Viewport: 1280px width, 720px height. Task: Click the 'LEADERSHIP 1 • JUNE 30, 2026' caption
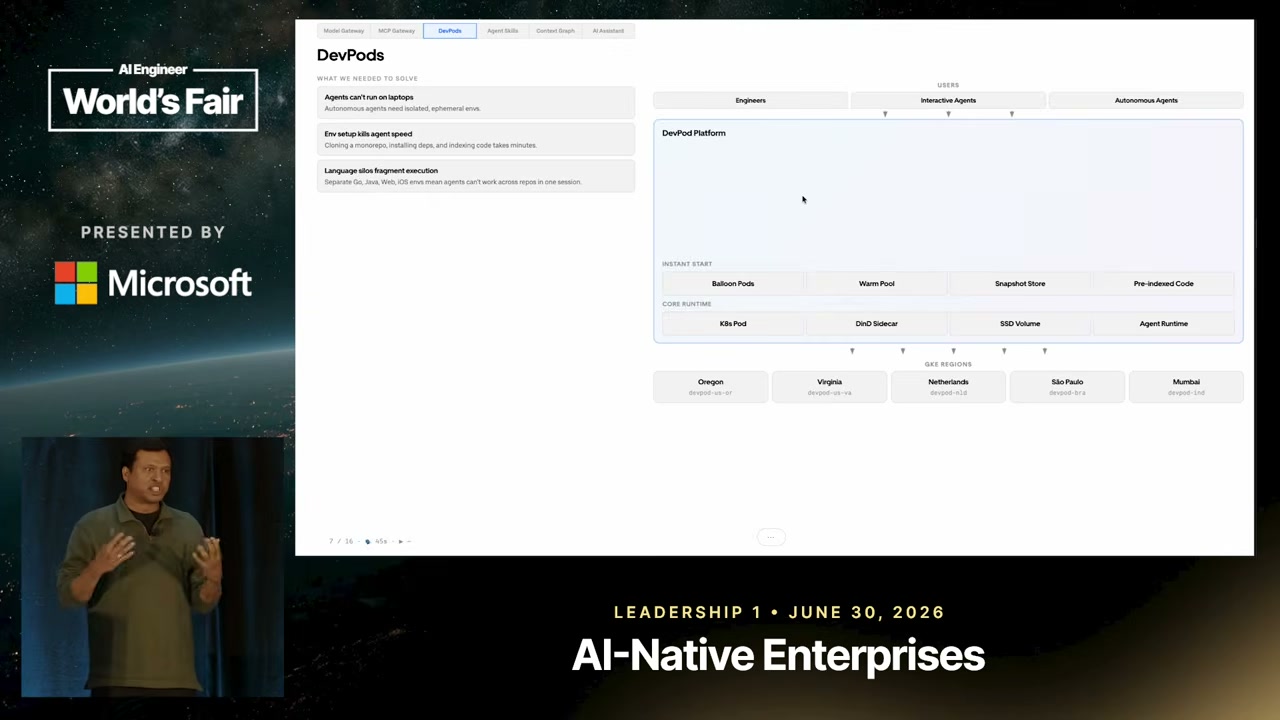pos(779,612)
